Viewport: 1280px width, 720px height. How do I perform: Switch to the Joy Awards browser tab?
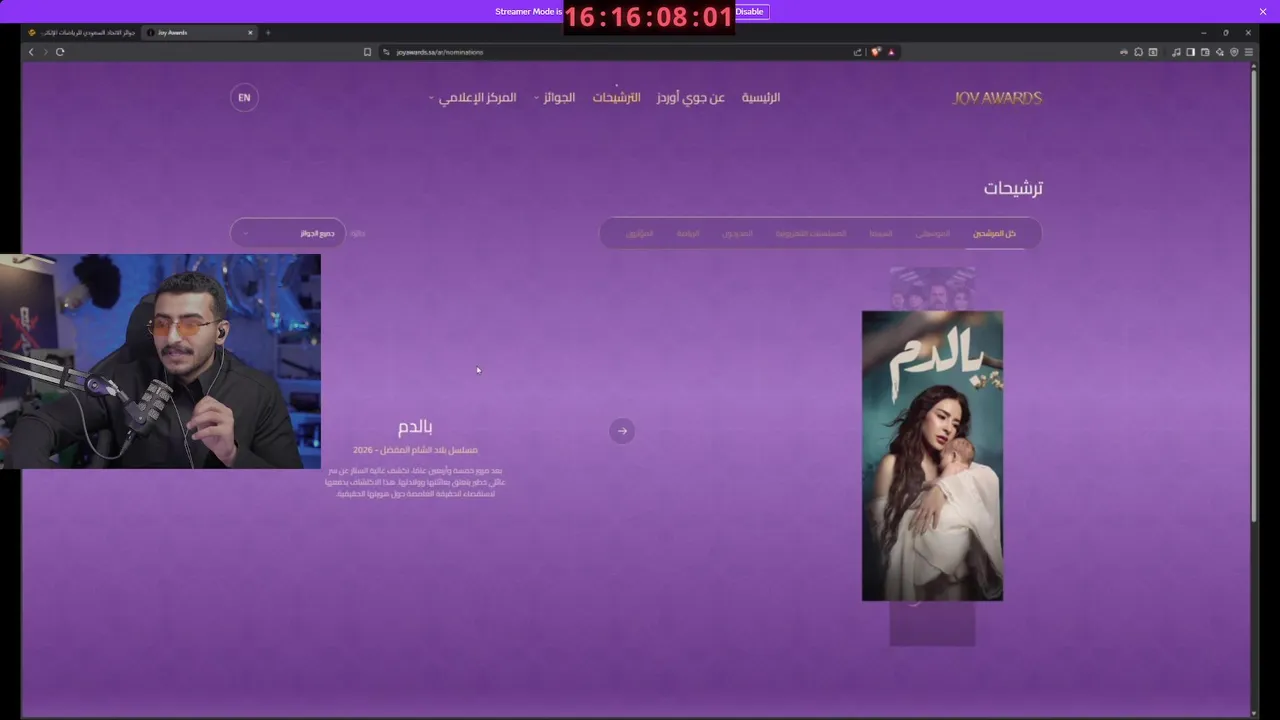(200, 33)
